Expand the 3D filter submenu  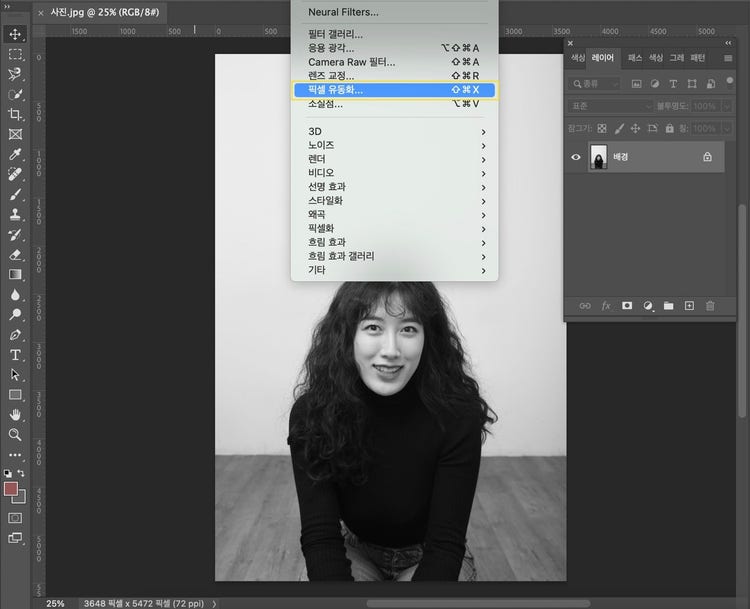[x=395, y=132]
